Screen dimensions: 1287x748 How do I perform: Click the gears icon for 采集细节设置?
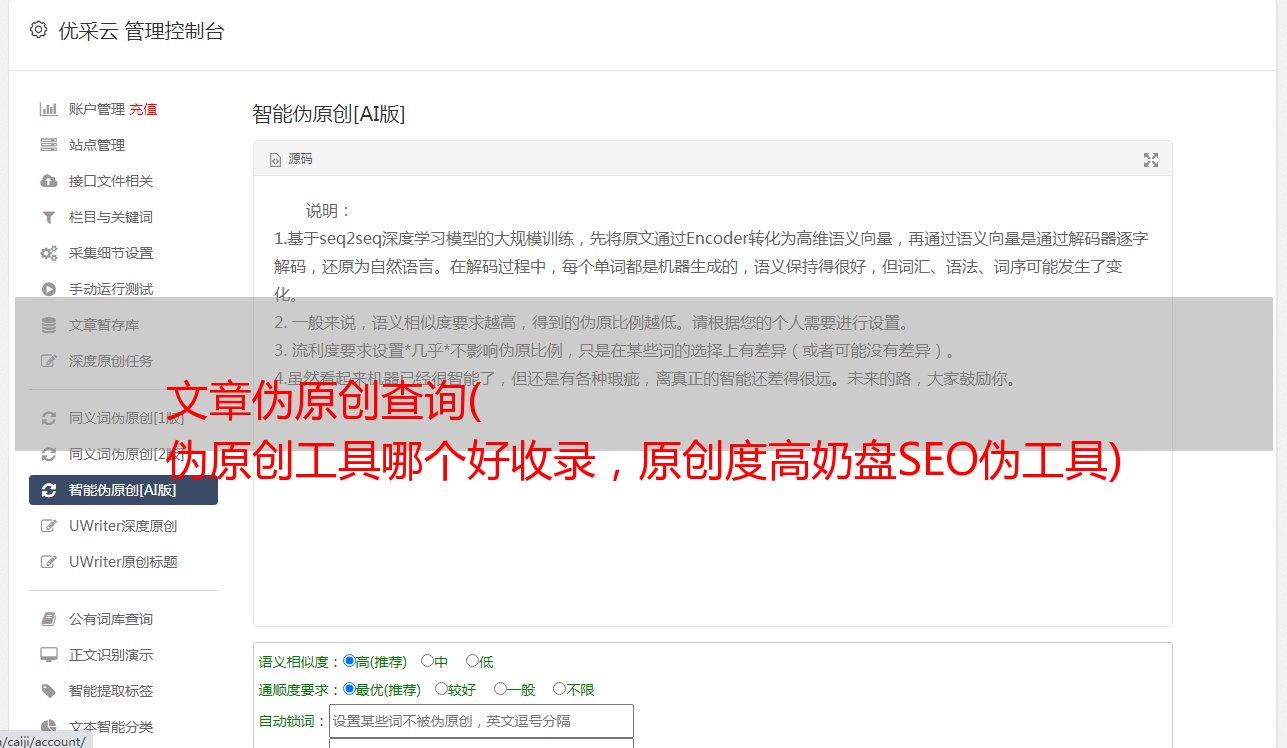[x=48, y=253]
